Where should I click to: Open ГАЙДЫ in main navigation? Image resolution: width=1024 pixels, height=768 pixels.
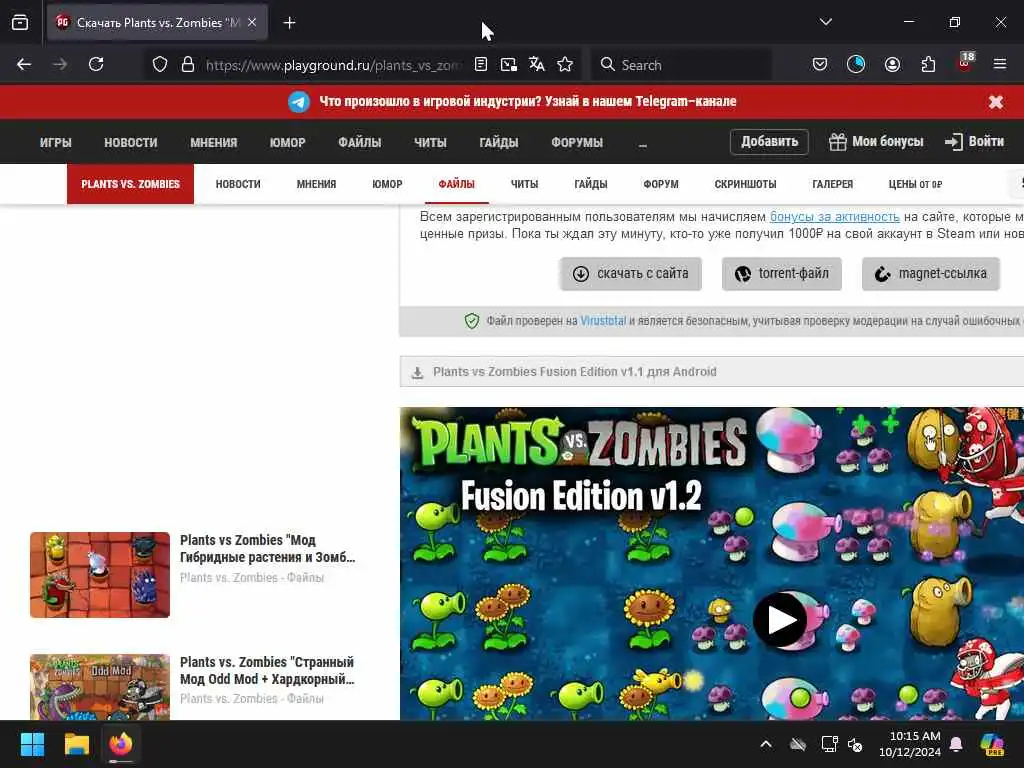[499, 142]
